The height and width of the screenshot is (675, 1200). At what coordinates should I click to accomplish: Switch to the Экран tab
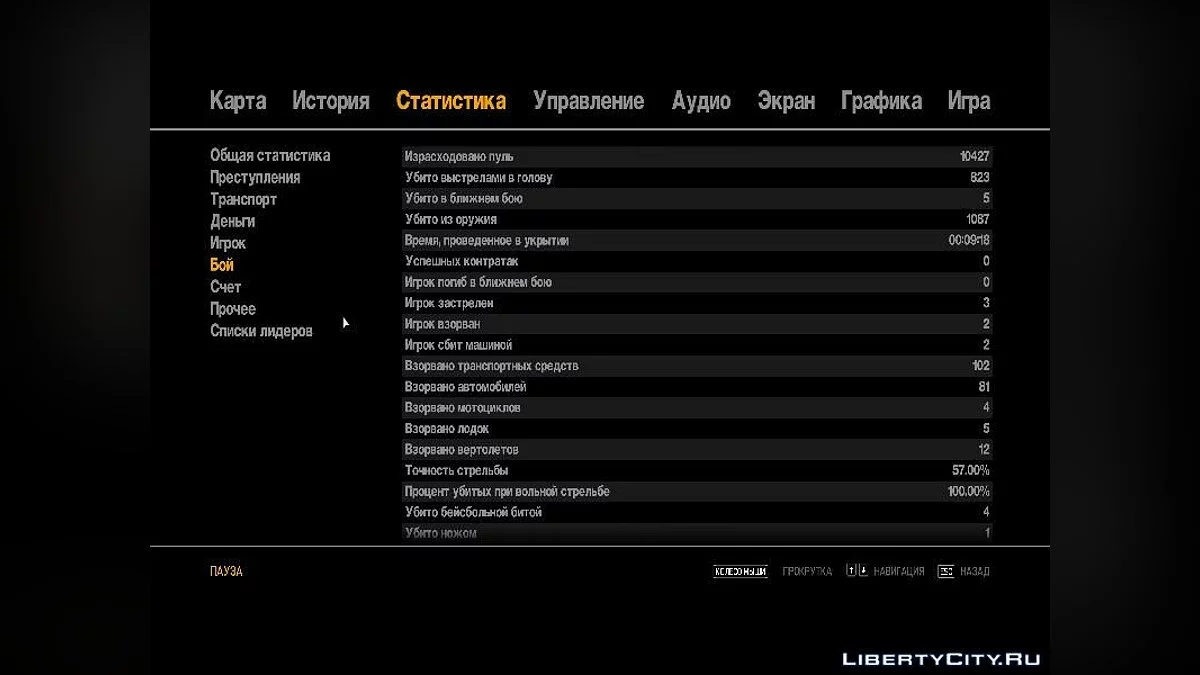(x=786, y=100)
